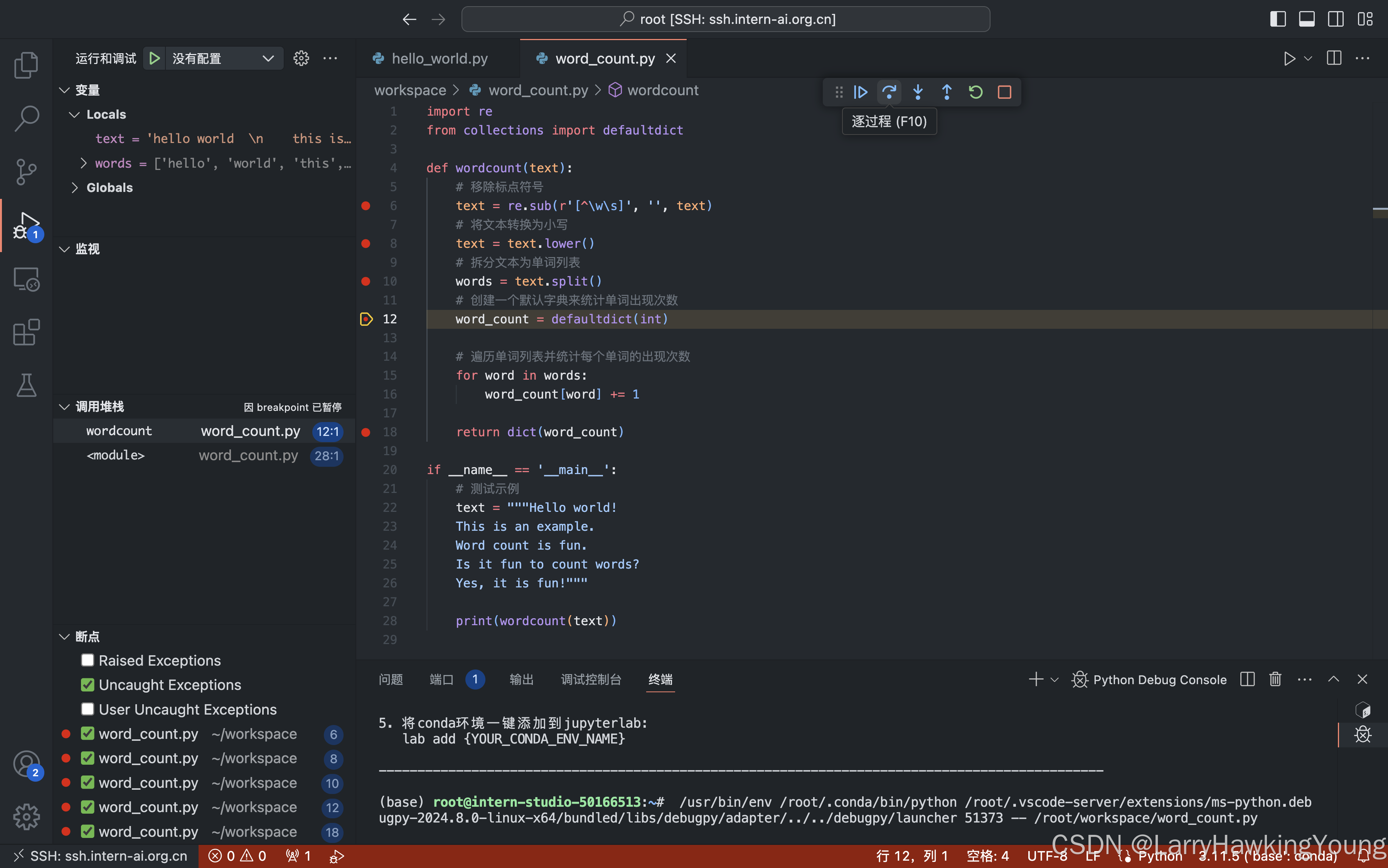Open the Testing flask view
This screenshot has width=1388, height=868.
[x=27, y=385]
